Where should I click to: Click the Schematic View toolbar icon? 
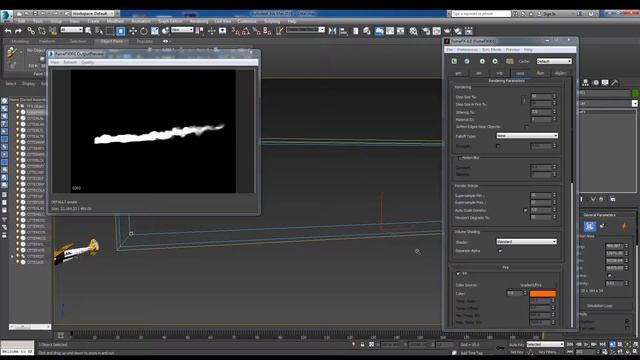click(x=401, y=31)
